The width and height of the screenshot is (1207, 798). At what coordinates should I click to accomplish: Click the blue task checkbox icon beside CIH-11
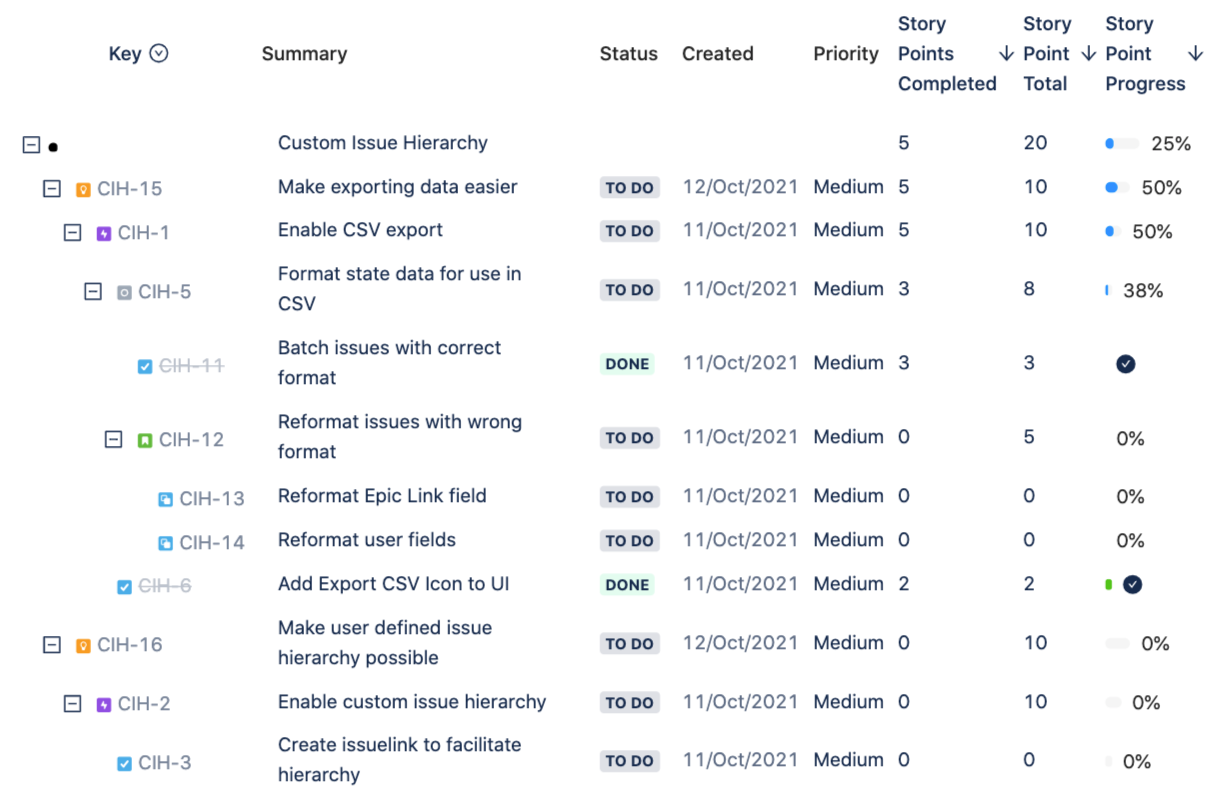(145, 367)
